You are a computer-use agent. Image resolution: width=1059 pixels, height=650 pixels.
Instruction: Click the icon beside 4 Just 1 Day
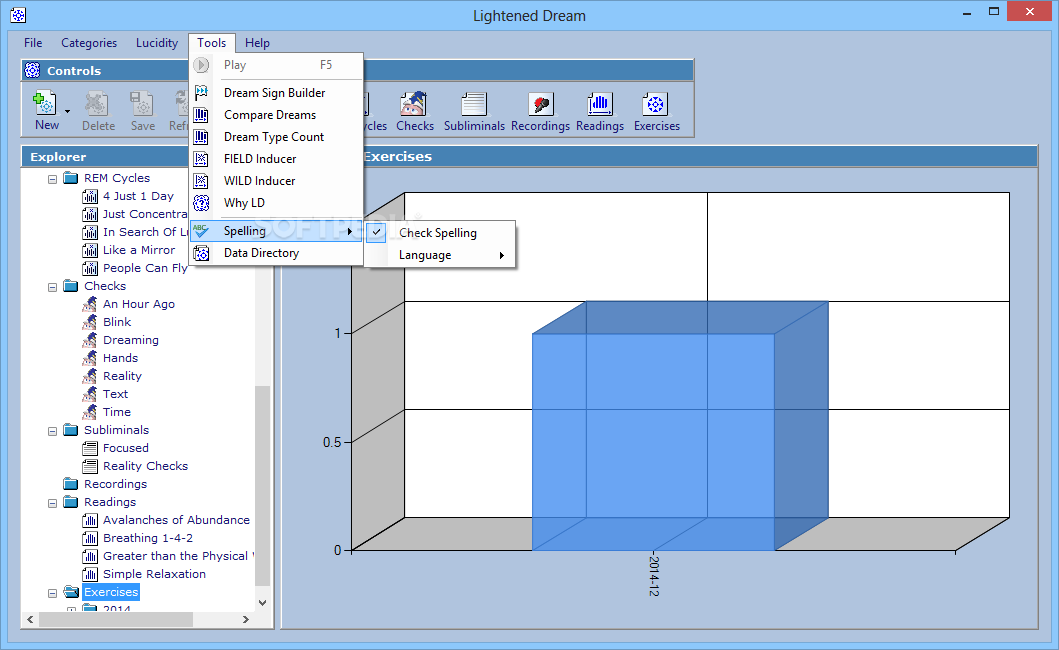(x=90, y=196)
